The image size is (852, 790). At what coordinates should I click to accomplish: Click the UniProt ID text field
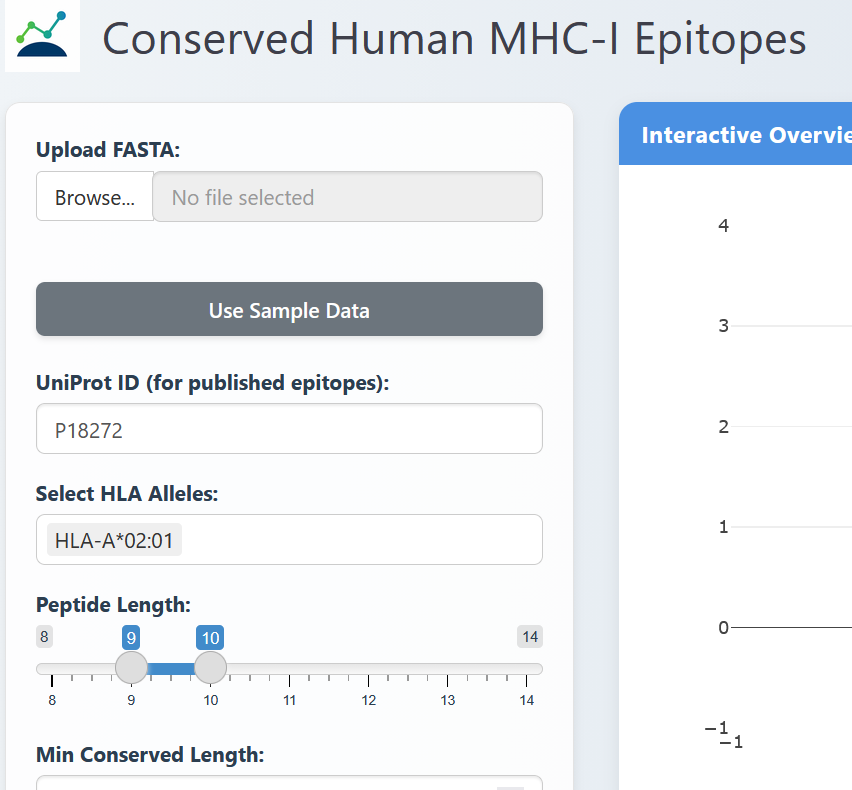coord(289,428)
